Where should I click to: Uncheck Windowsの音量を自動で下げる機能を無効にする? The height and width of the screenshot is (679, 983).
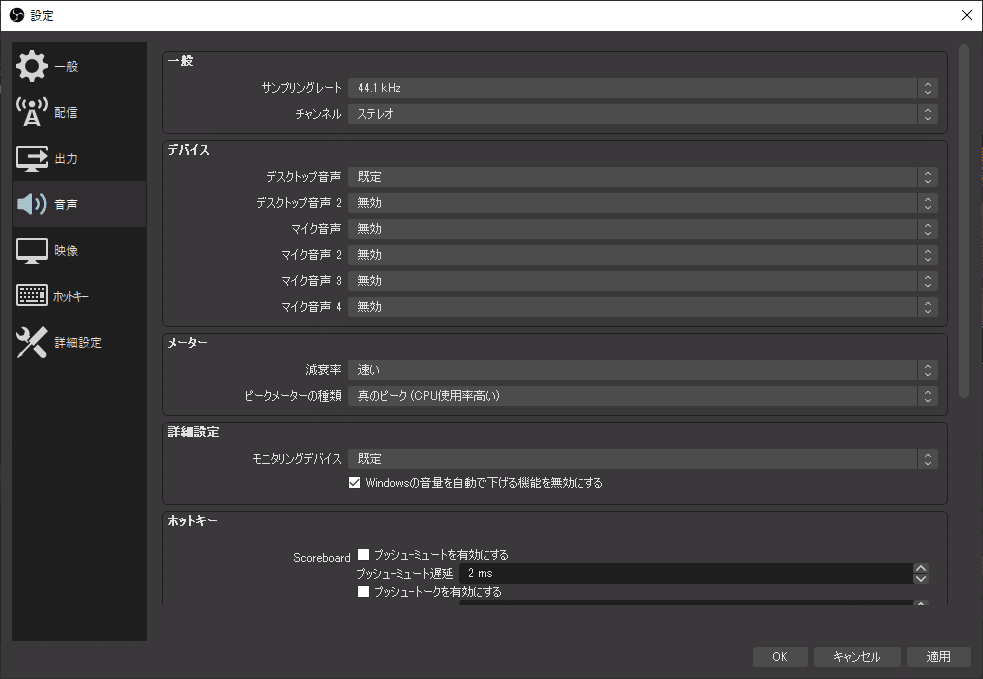355,483
